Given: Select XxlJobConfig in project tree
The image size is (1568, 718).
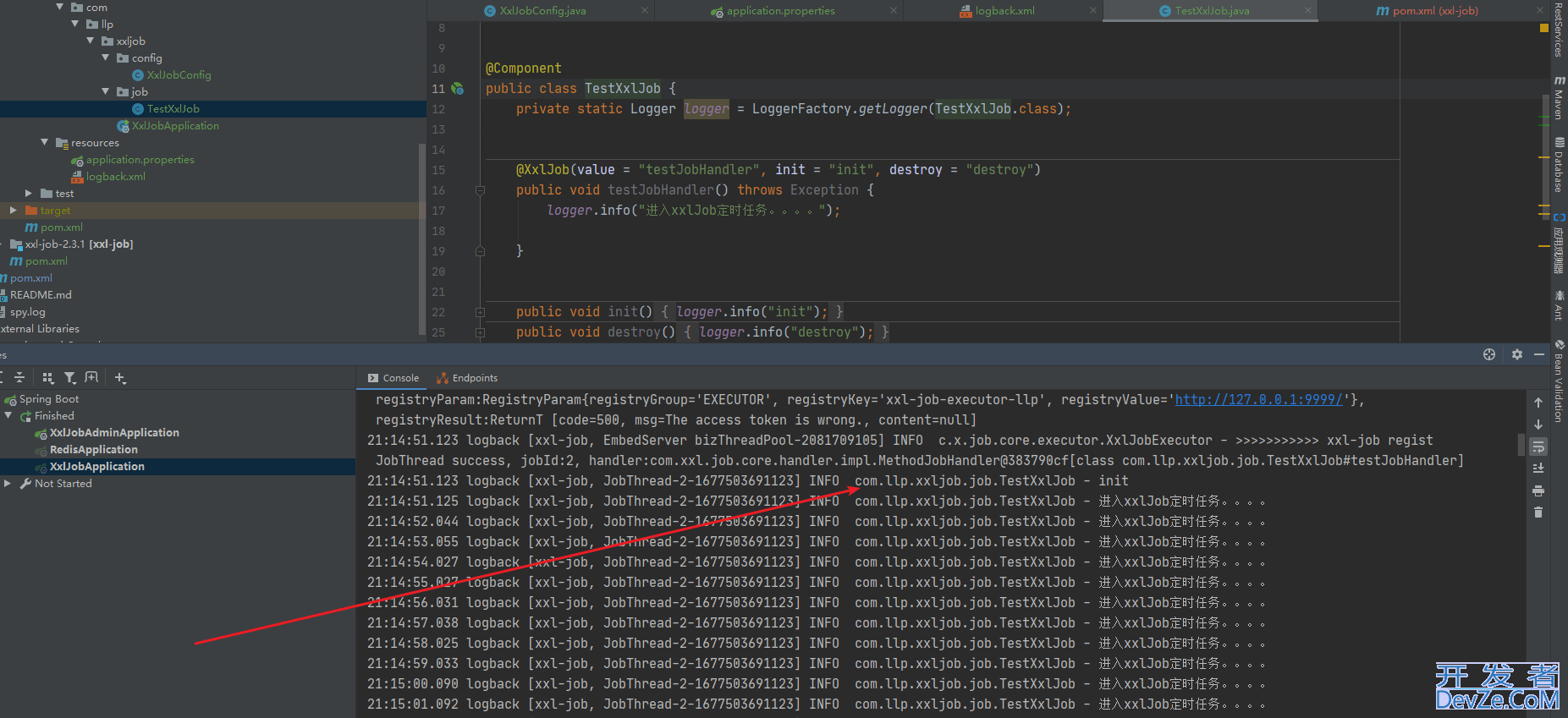Looking at the screenshot, I should tap(179, 74).
